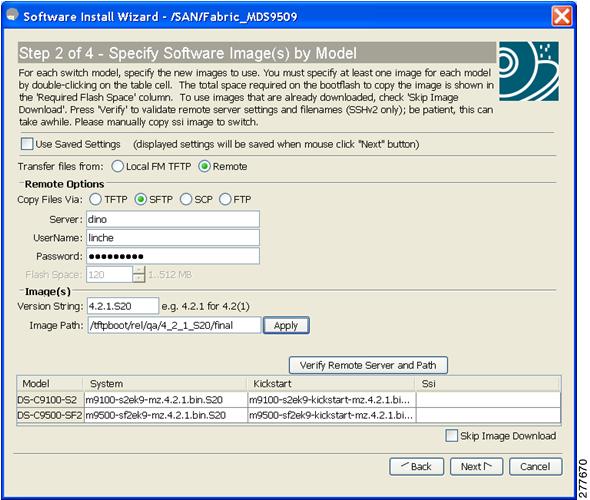590x500 pixels.
Task: Select the Remote transfer option
Action: point(204,166)
